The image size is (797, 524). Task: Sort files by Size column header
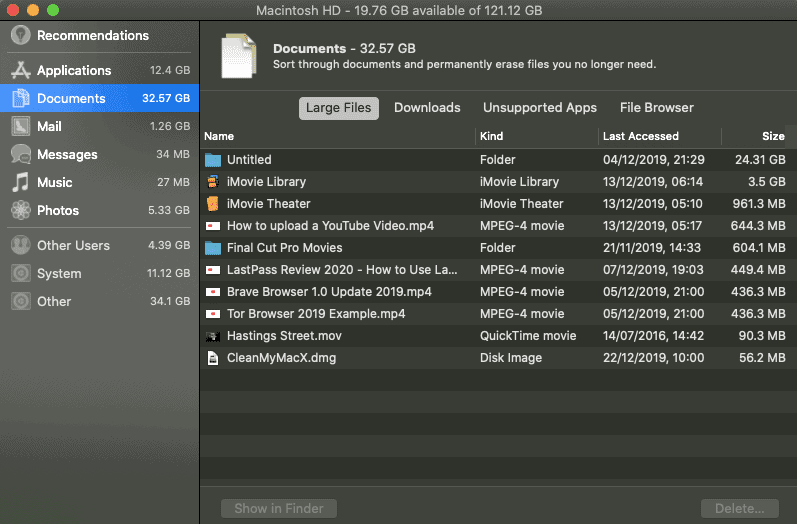click(x=772, y=136)
